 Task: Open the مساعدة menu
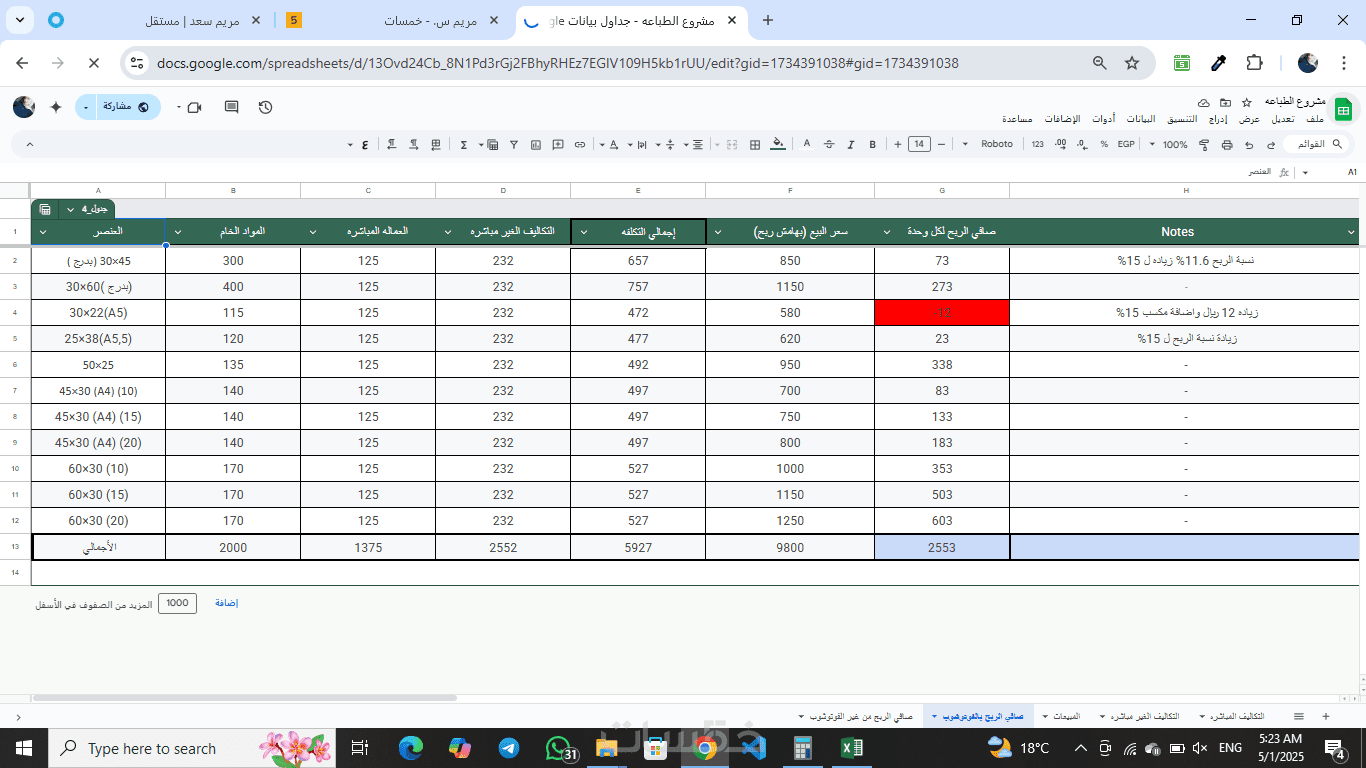click(x=1017, y=119)
